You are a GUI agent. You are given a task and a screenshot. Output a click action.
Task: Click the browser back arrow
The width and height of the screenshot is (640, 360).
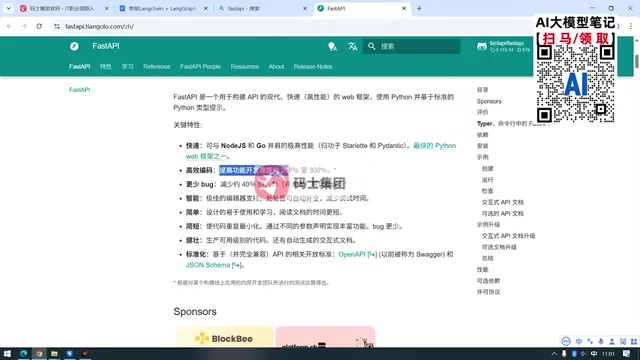[9, 26]
